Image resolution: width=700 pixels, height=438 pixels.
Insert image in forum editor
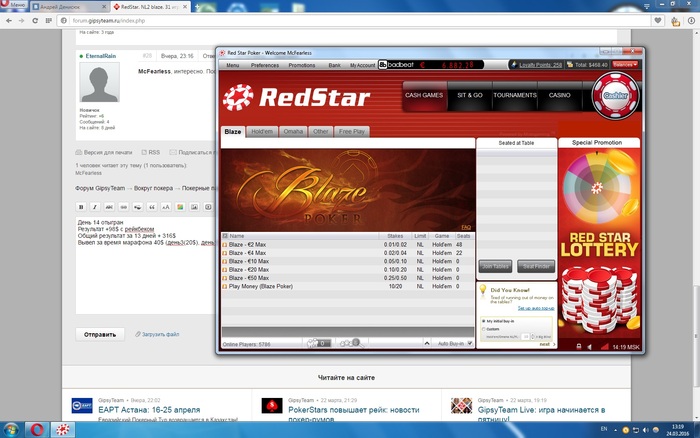click(194, 207)
